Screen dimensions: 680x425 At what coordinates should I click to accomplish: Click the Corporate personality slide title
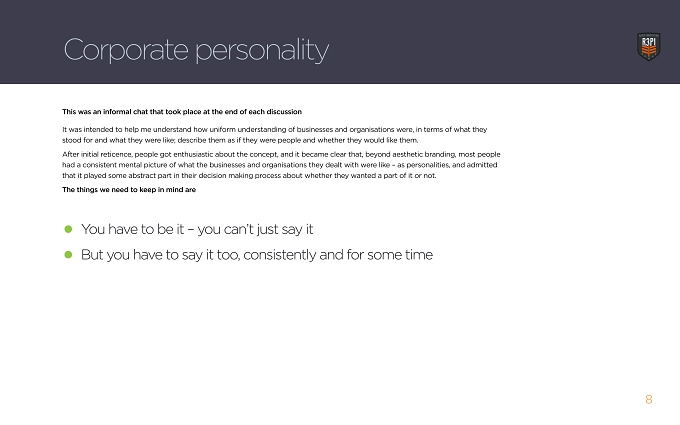(x=196, y=50)
